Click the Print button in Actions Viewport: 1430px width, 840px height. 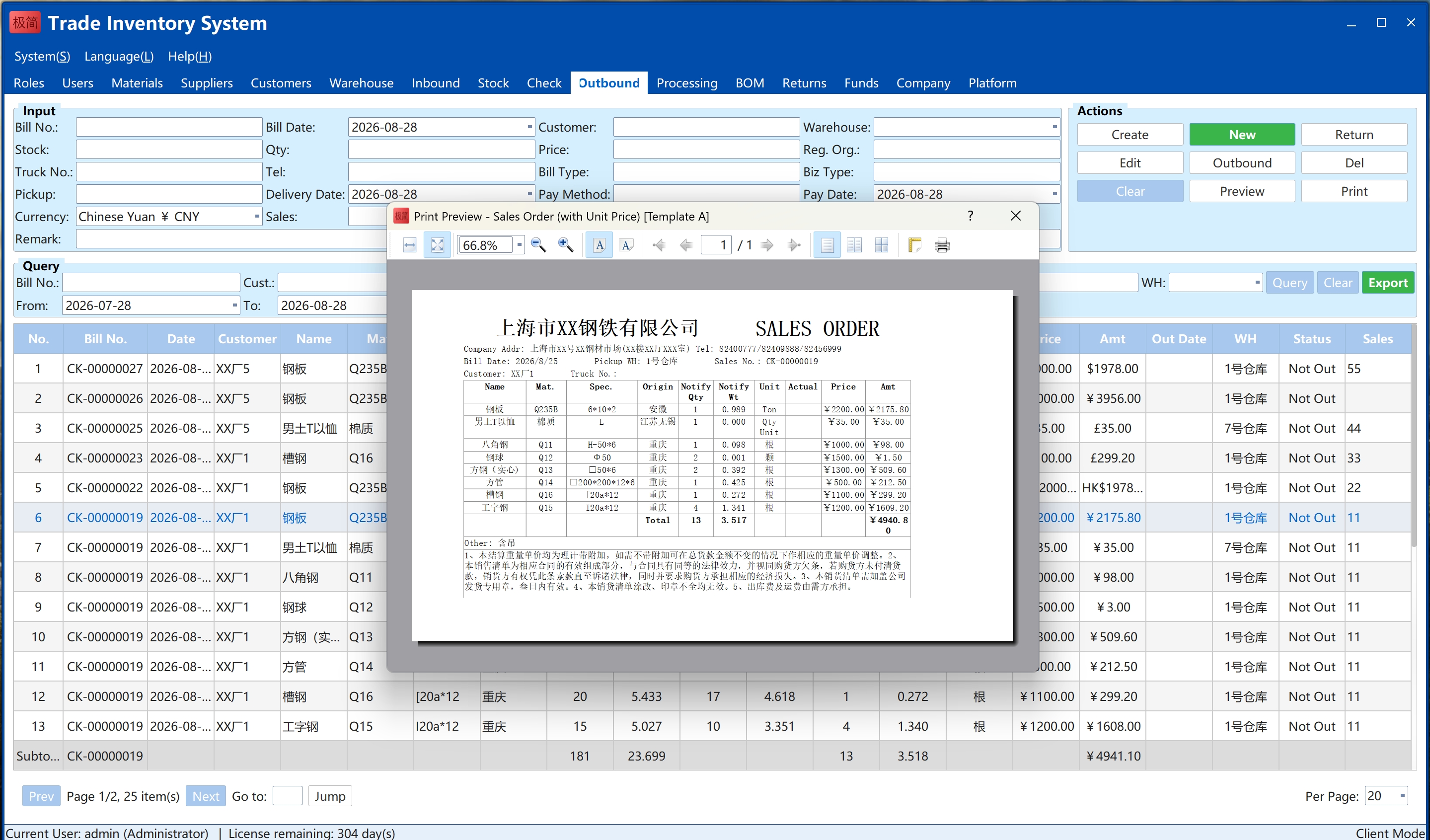[1354, 191]
